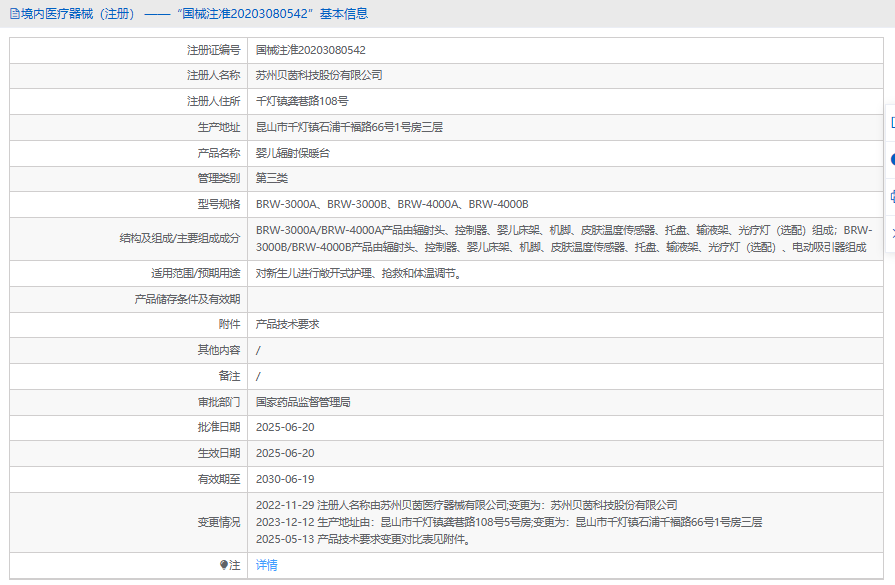Click intended use 对新生儿进行敞开式护理 text
Viewport: 895px width, 585px height.
359,273
